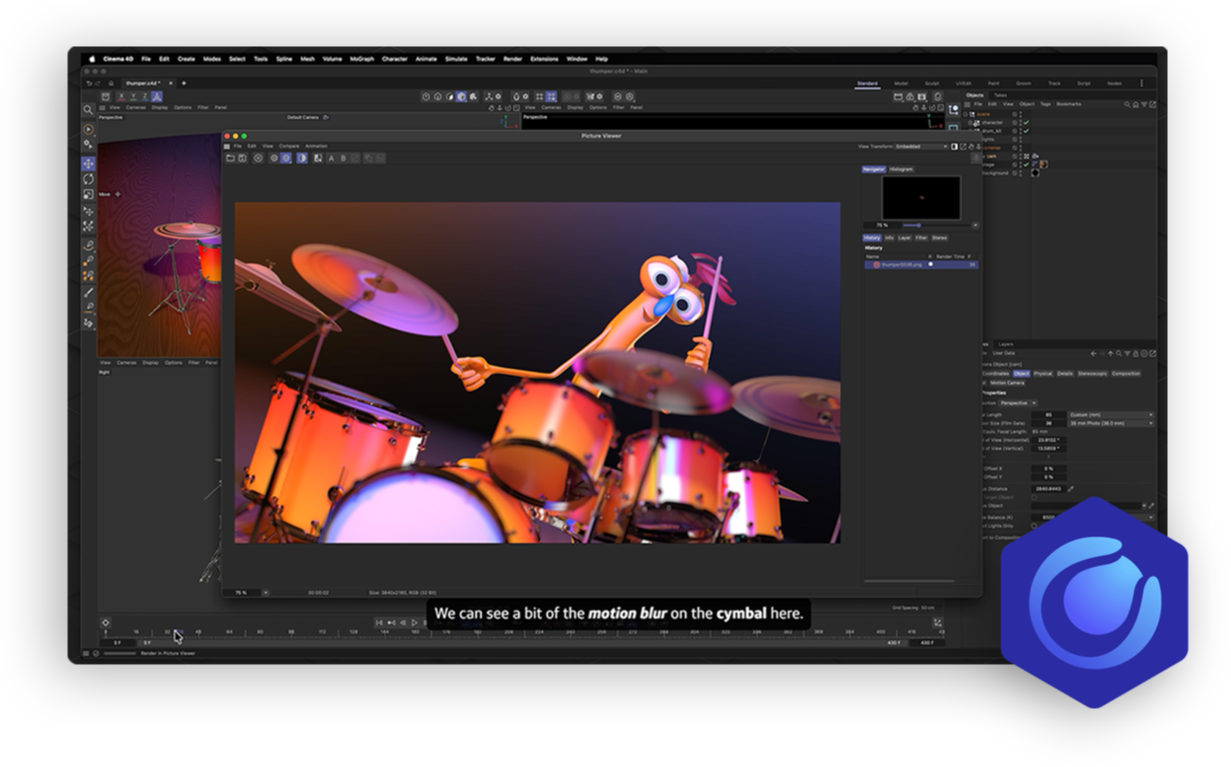Open the Custom (mm) focal length dropdown
Image resolution: width=1231 pixels, height=767 pixels.
(x=1111, y=414)
